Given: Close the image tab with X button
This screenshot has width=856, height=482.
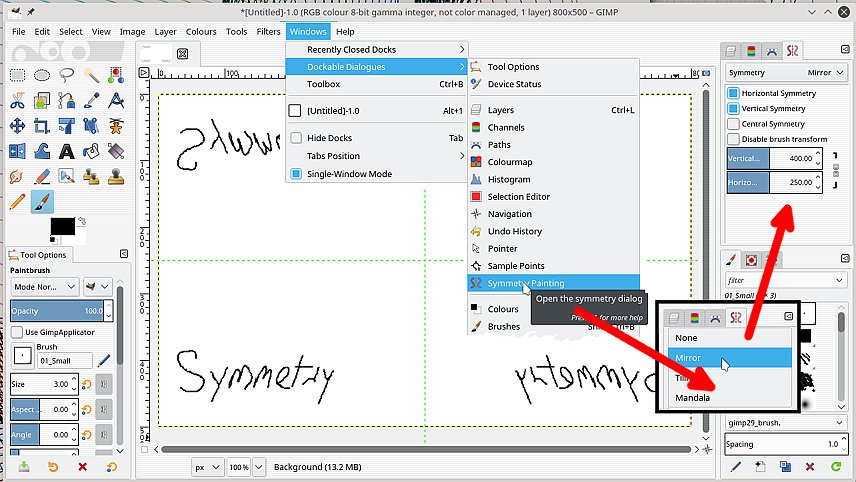Looking at the screenshot, I should (183, 53).
